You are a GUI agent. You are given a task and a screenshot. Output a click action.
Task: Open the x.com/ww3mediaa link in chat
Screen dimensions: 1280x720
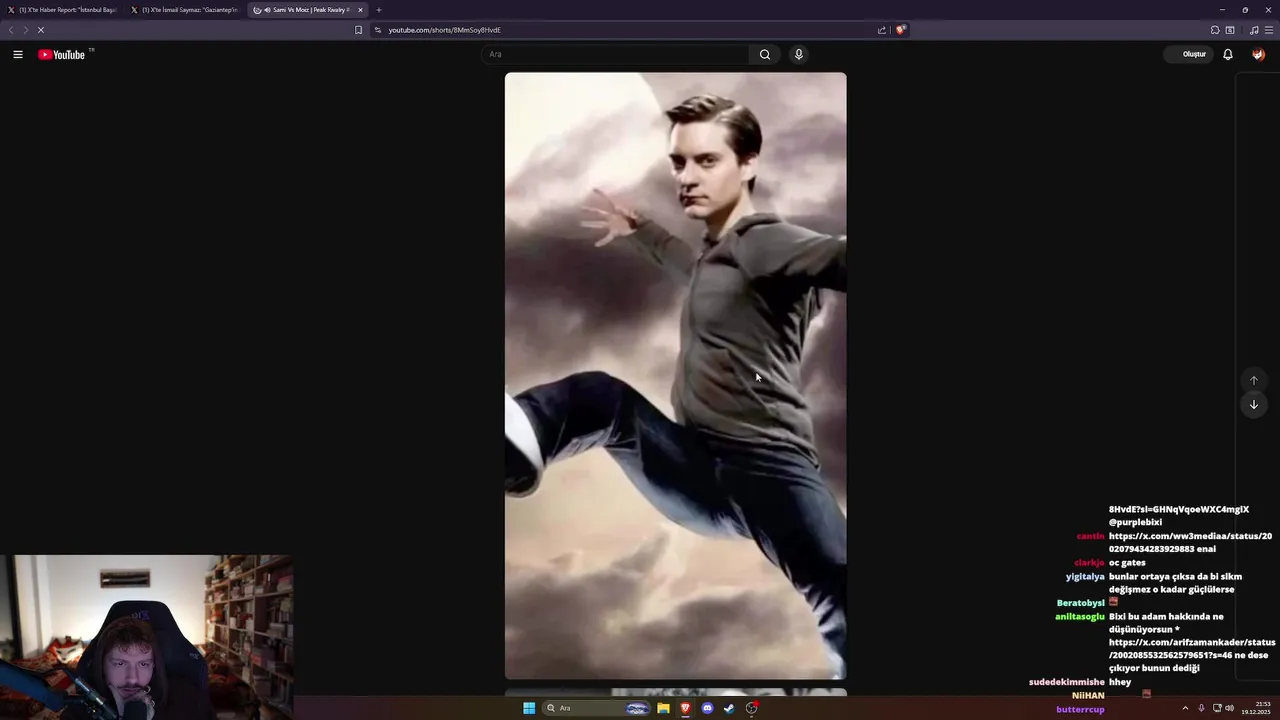point(1190,542)
